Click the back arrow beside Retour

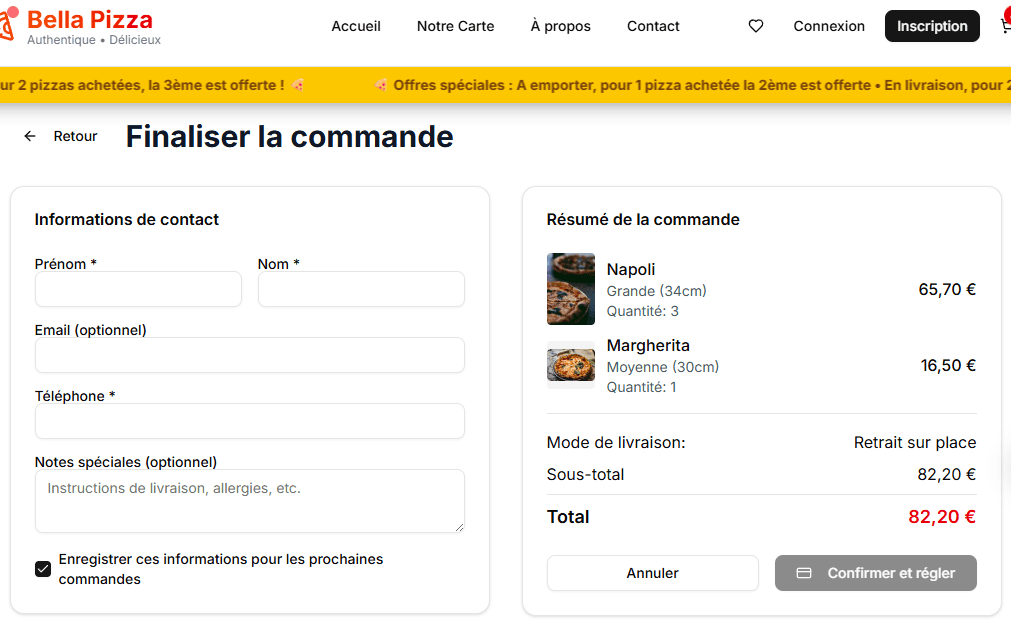[x=29, y=136]
